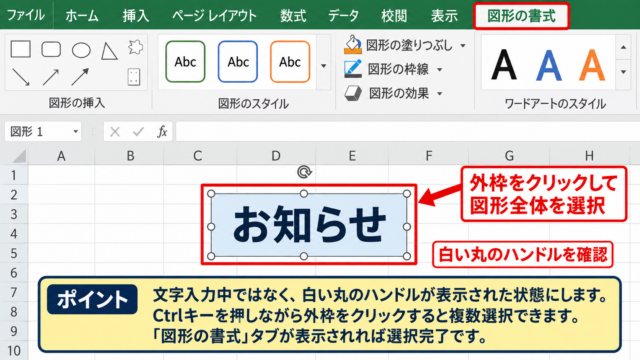Image resolution: width=640 pixels, height=360 pixels.
Task: Select the rounded rectangle shape
Action: tap(51, 49)
